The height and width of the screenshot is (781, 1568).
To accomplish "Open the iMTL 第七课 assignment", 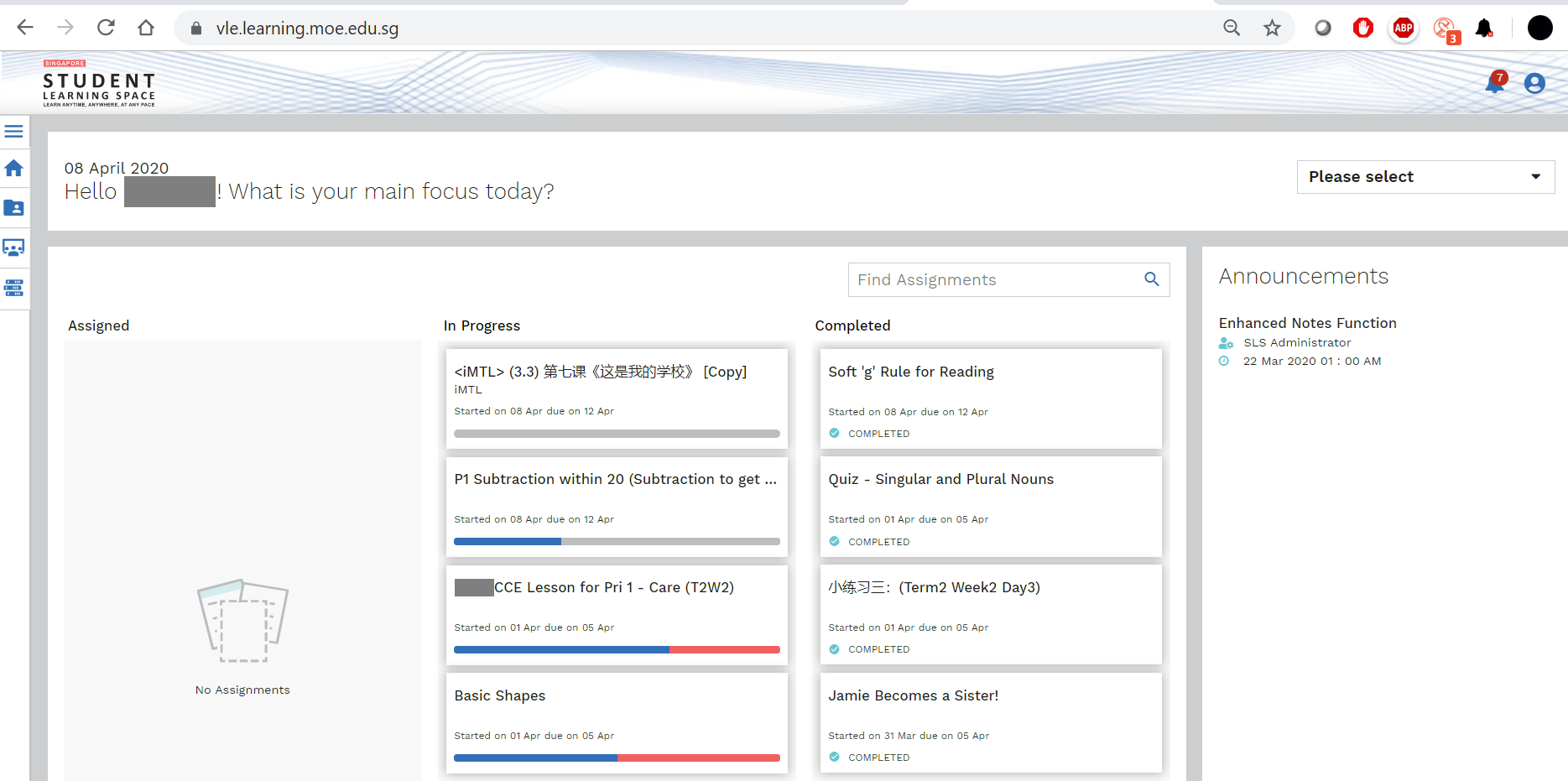I will coord(617,398).
